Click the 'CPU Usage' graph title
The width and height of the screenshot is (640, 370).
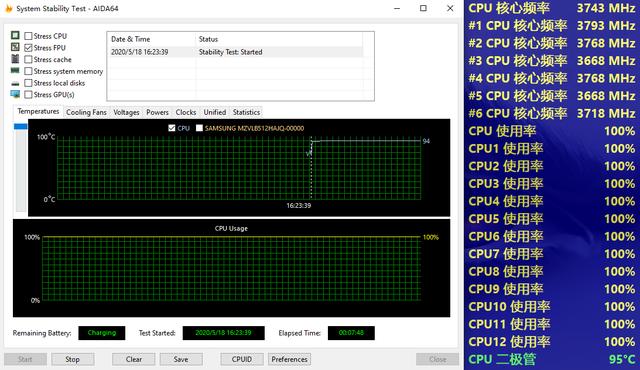tap(231, 228)
